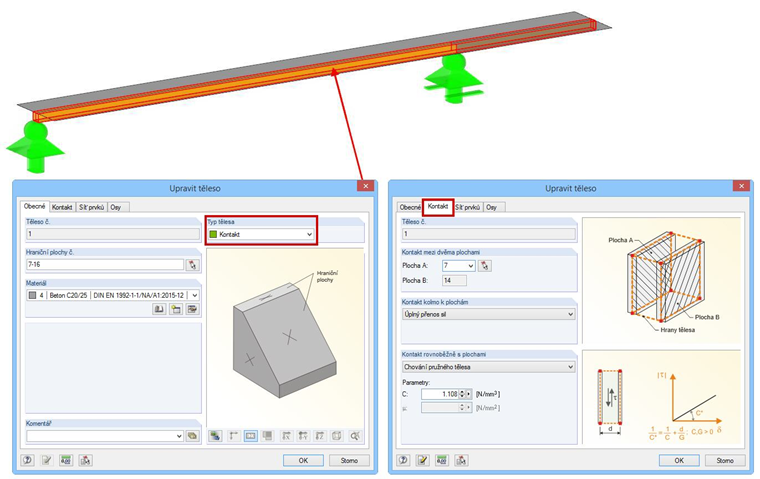Click C parameter value field 1.108

point(440,394)
